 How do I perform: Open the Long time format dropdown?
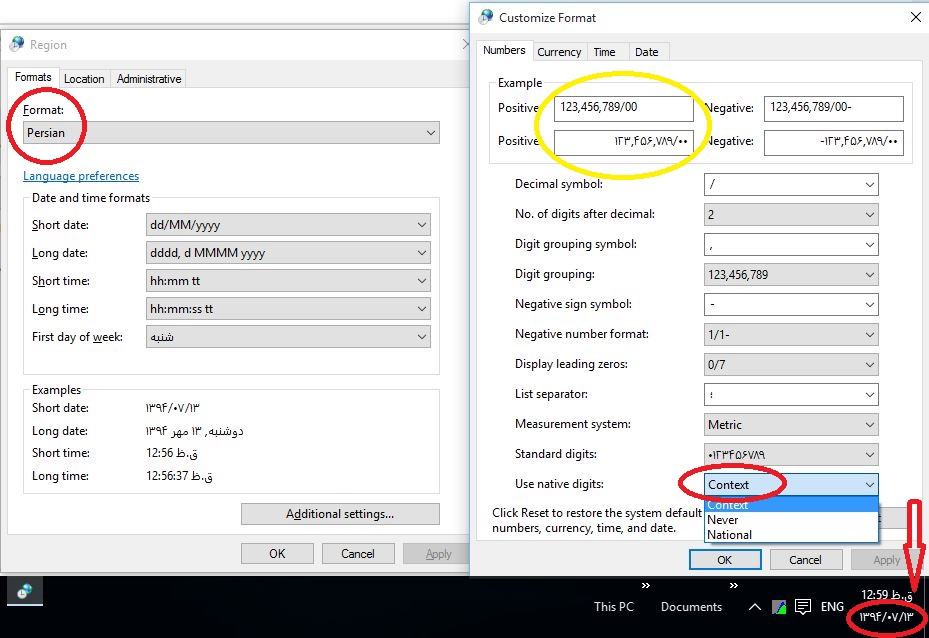click(x=288, y=309)
